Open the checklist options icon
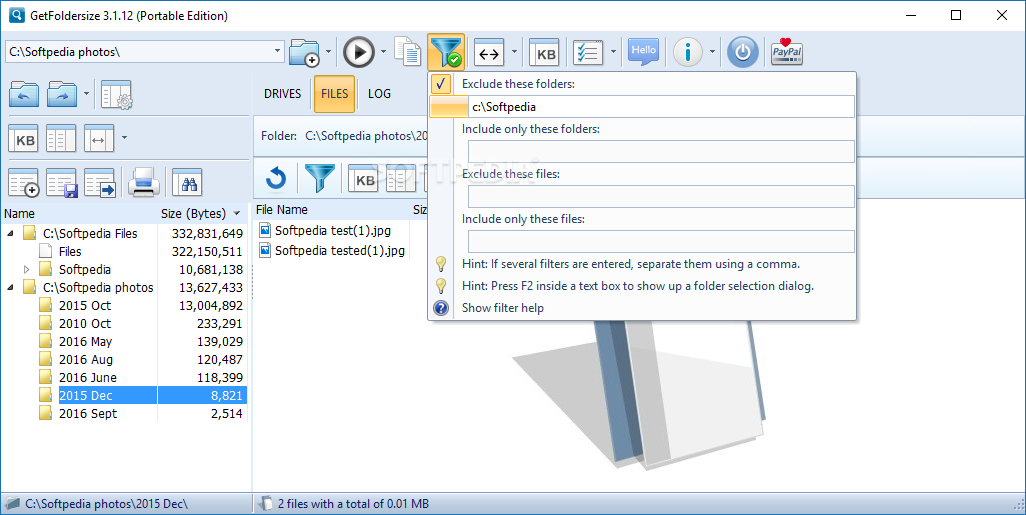 588,52
